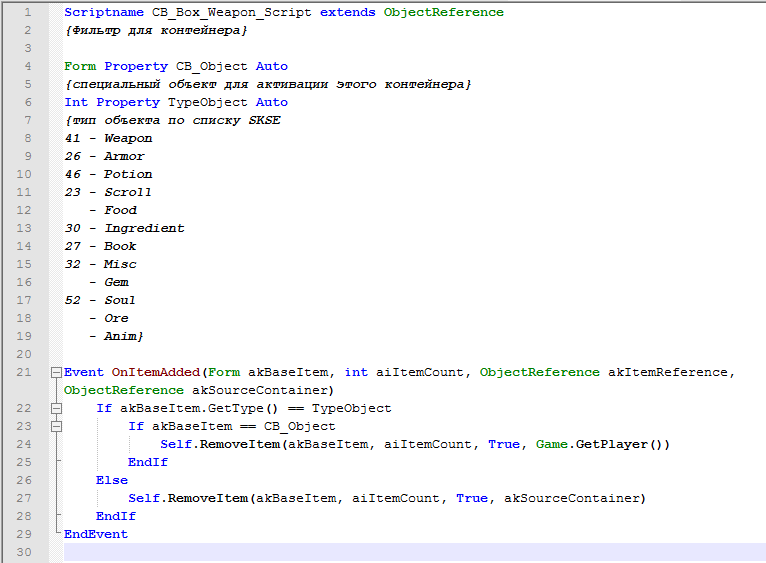Click 'True' on line 24

point(504,444)
